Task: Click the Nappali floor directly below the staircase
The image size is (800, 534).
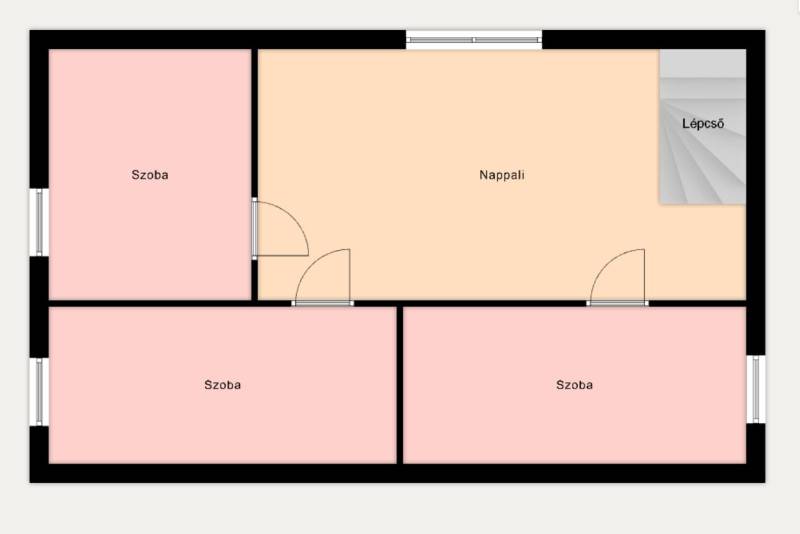Action: click(702, 250)
